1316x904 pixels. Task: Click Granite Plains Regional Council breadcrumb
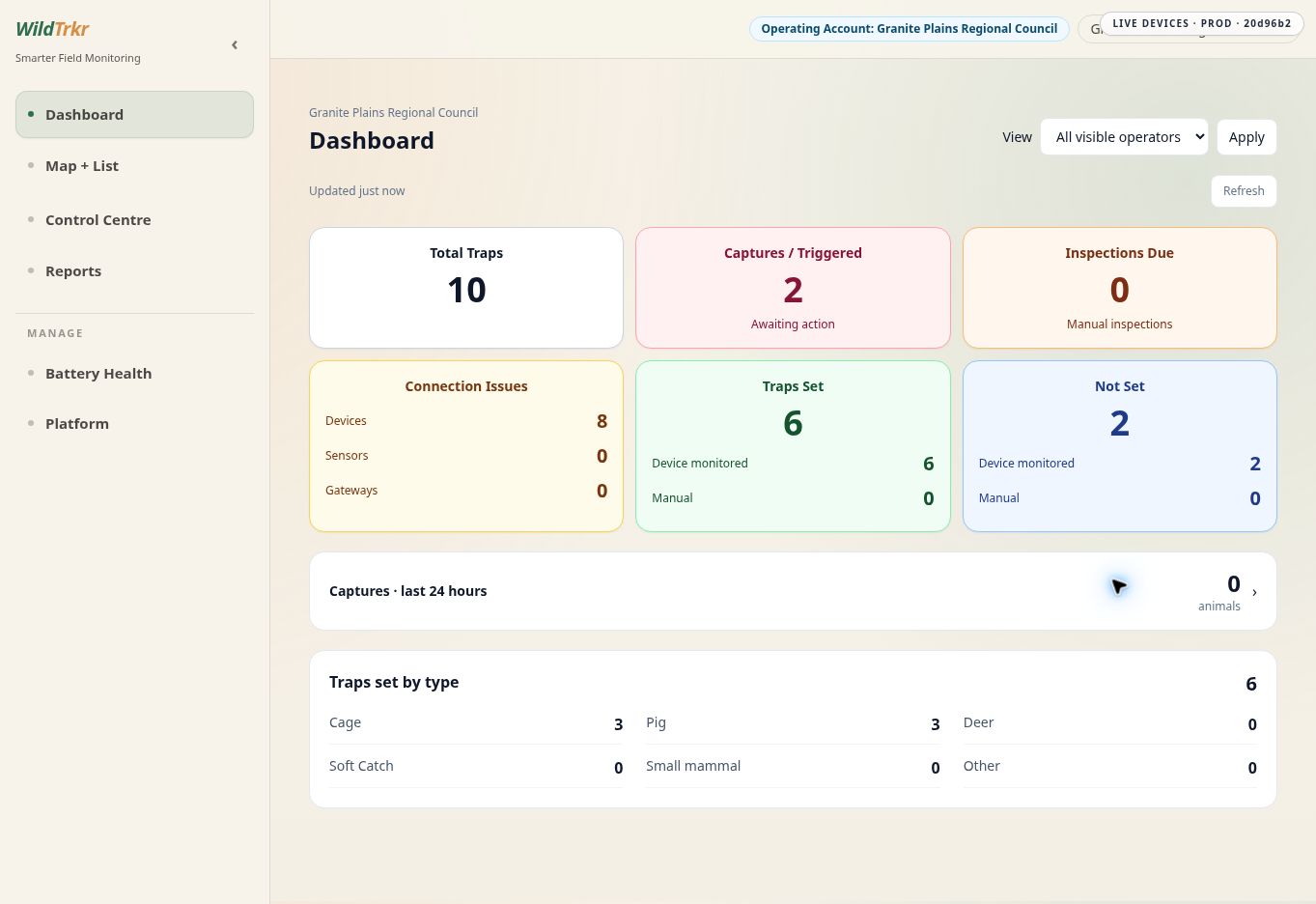tap(393, 113)
